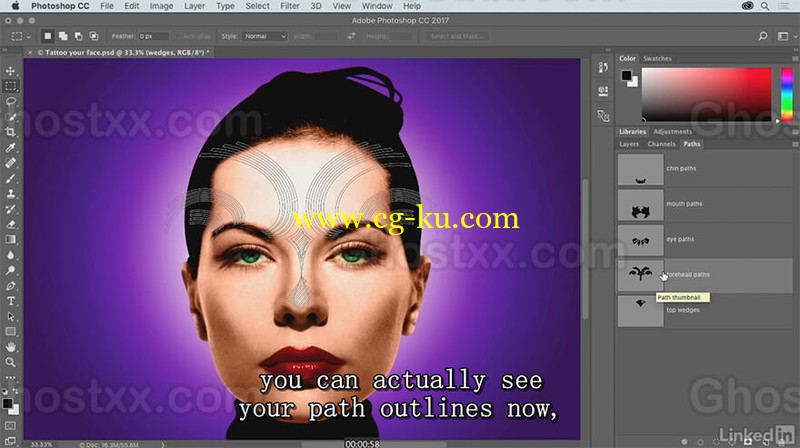Image resolution: width=800 pixels, height=448 pixels.
Task: Switch to the Libraries tab
Action: point(632,132)
